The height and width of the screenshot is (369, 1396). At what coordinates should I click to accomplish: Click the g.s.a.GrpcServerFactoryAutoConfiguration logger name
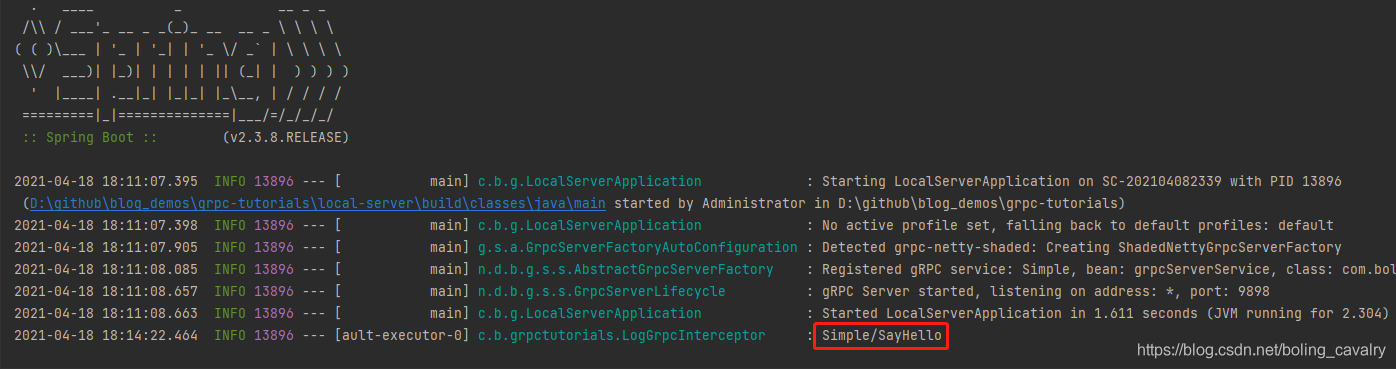(x=638, y=247)
